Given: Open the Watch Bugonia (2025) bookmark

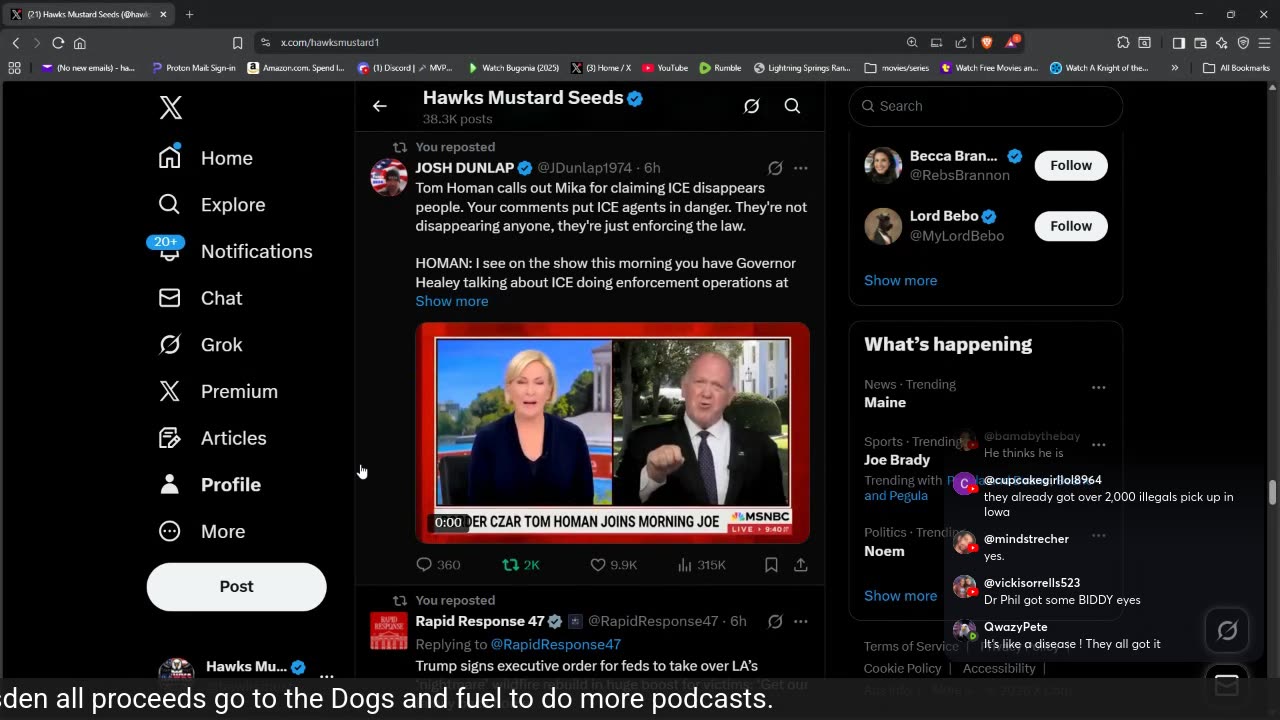Looking at the screenshot, I should coord(514,68).
